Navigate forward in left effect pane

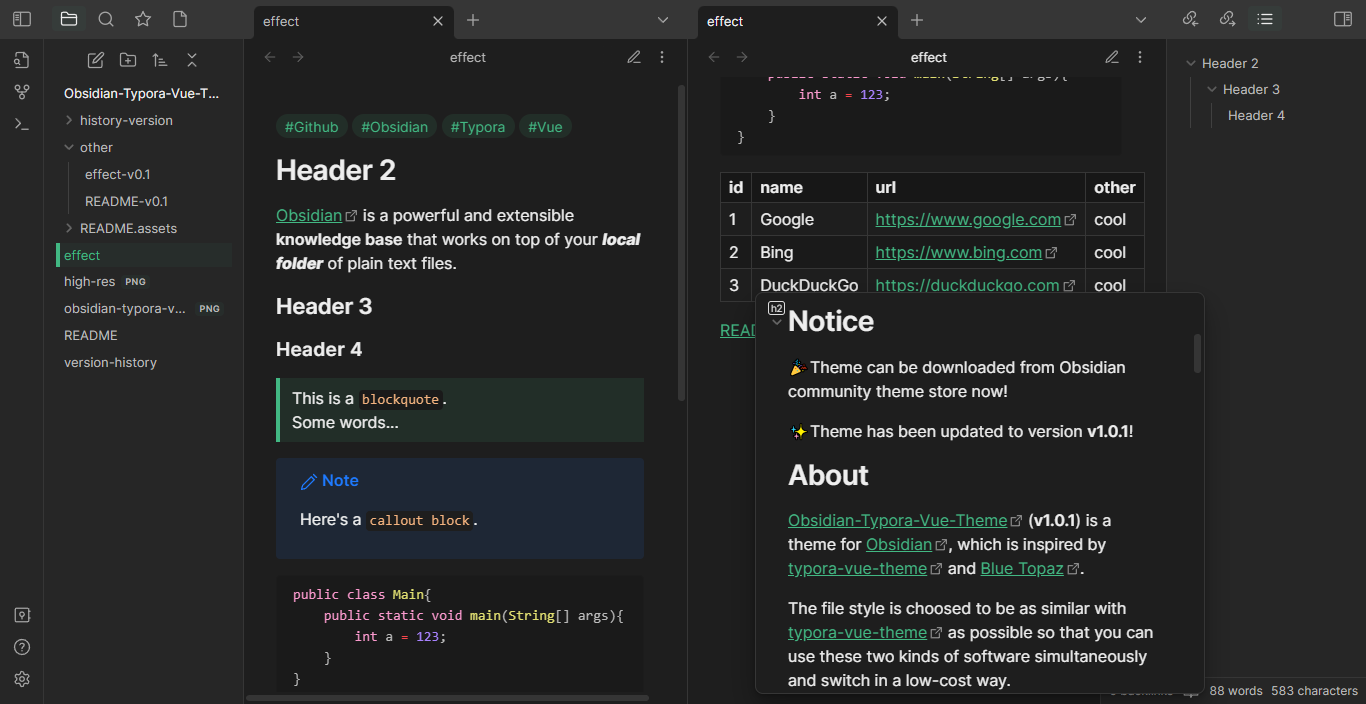click(298, 57)
